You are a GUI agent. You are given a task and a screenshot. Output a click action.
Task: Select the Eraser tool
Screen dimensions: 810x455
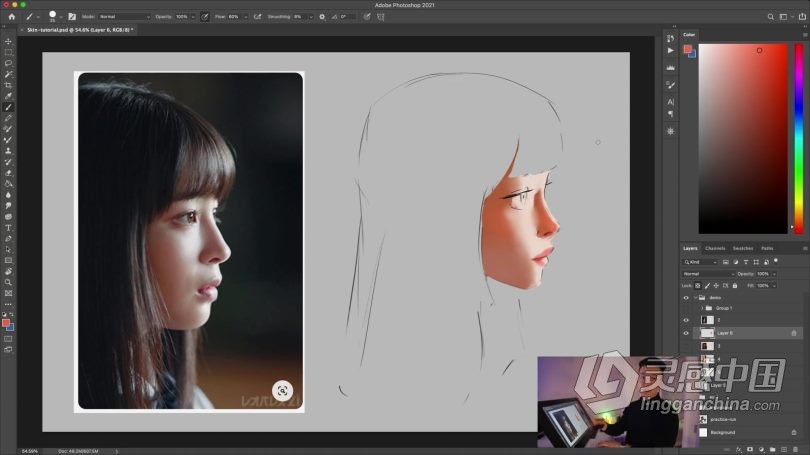(8, 173)
